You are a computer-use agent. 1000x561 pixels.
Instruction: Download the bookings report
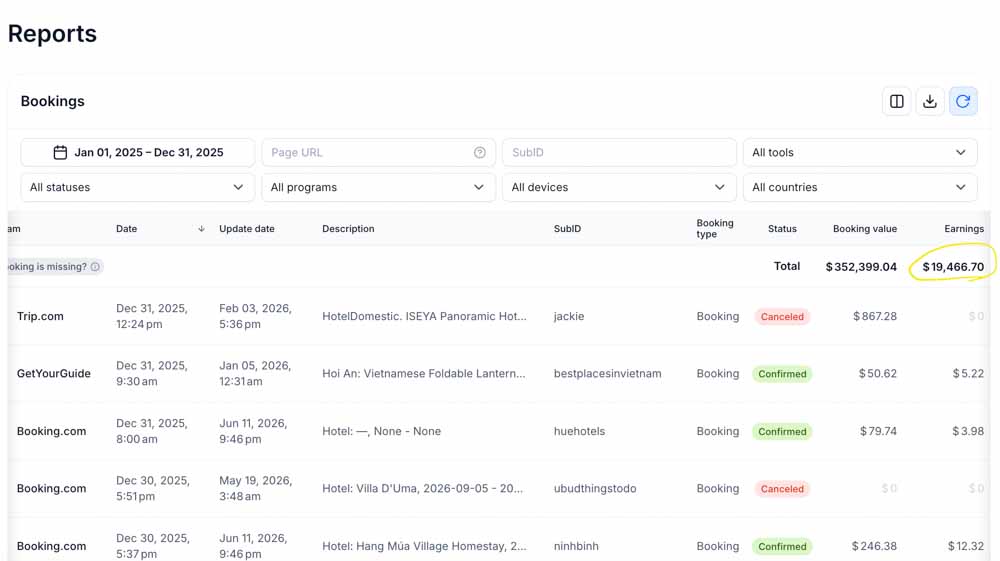click(x=930, y=101)
